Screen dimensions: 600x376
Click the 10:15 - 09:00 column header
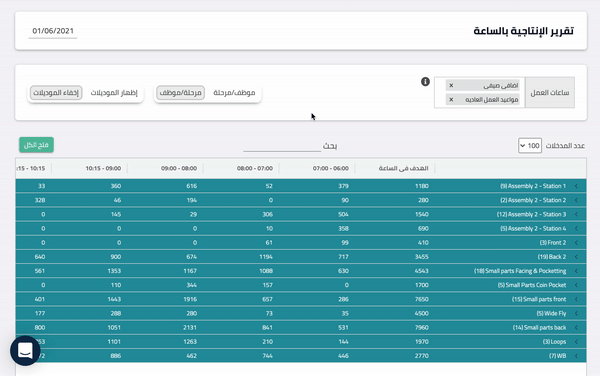point(103,168)
